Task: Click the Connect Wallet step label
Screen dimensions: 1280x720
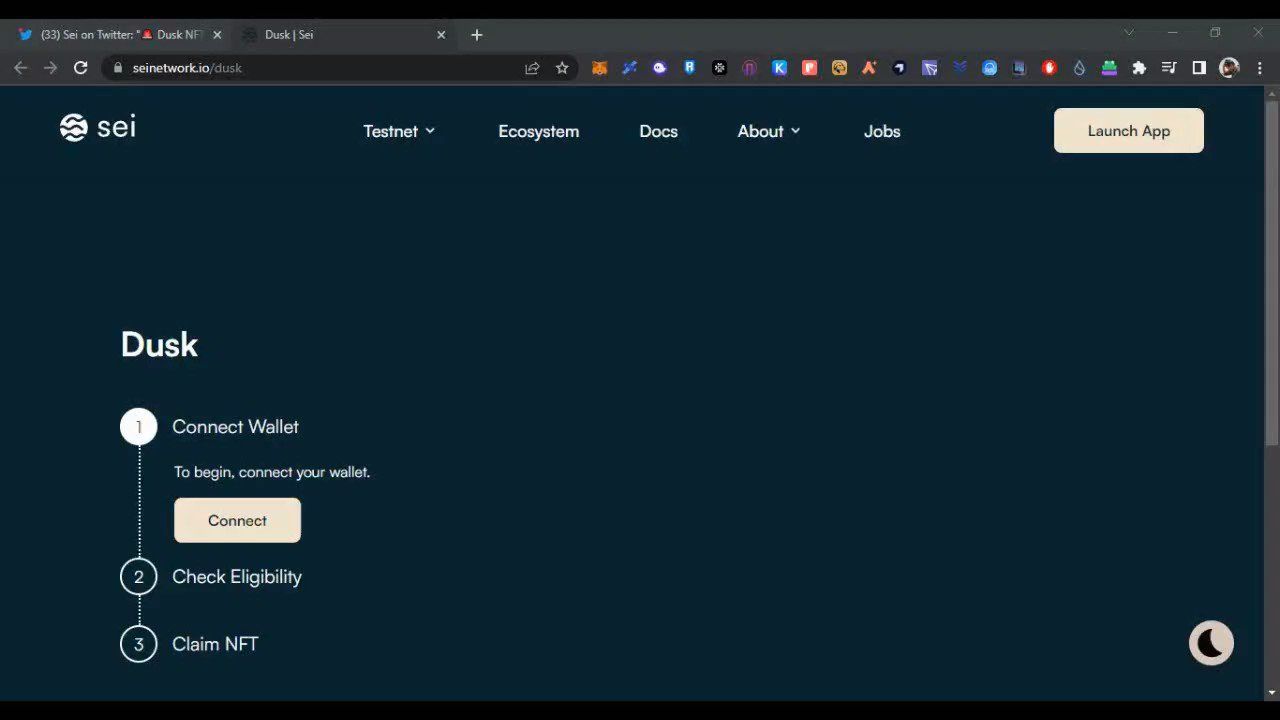Action: [235, 427]
